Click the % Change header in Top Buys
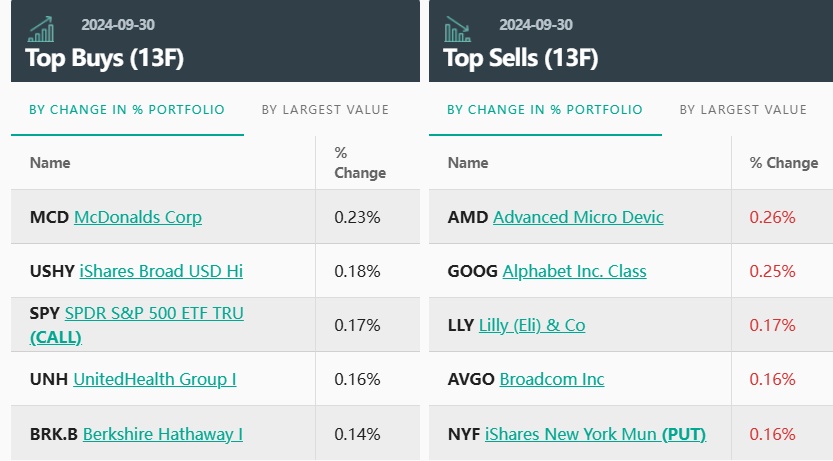 click(x=360, y=163)
